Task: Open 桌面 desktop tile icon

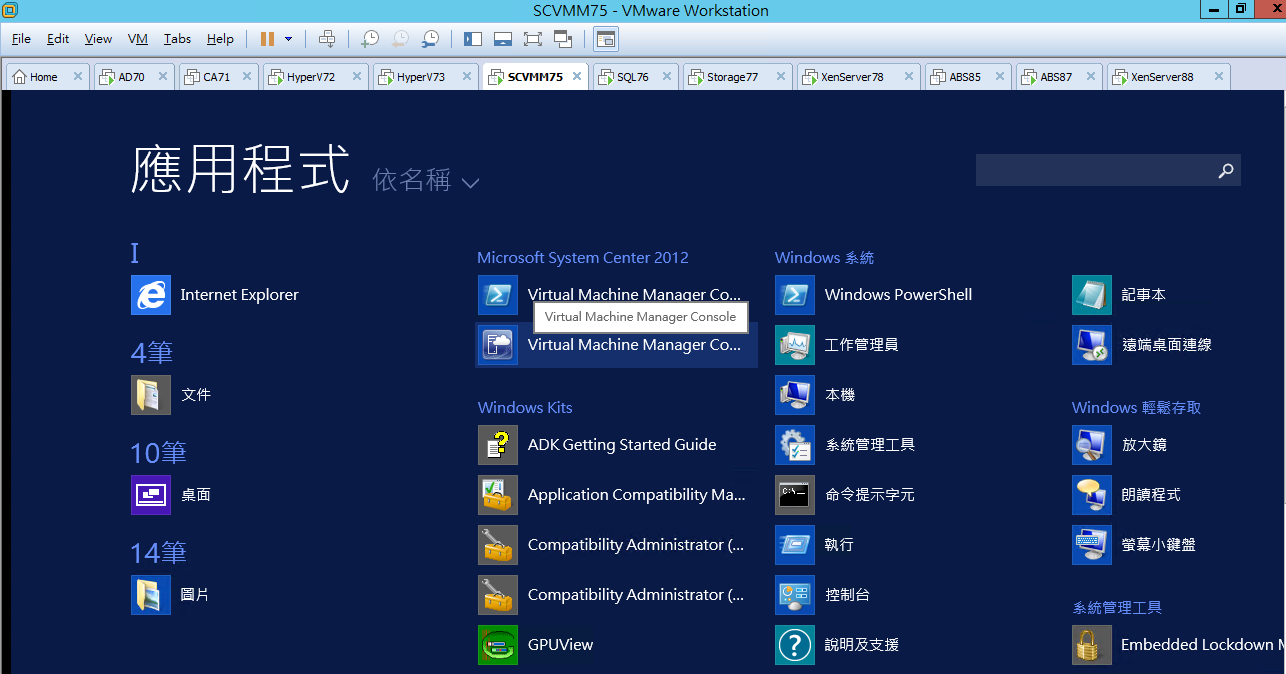Action: tap(151, 495)
